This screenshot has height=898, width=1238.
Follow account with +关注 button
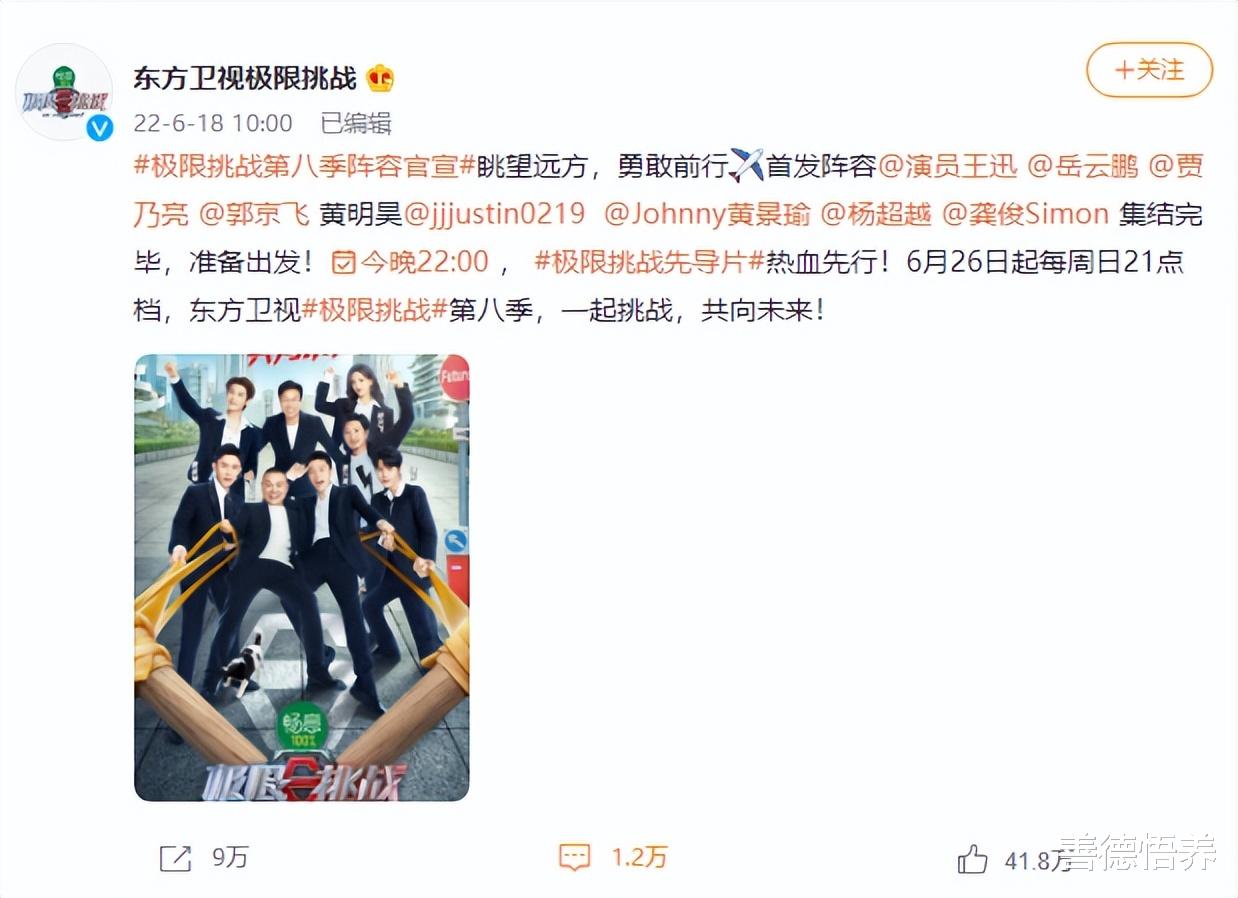coord(1149,70)
